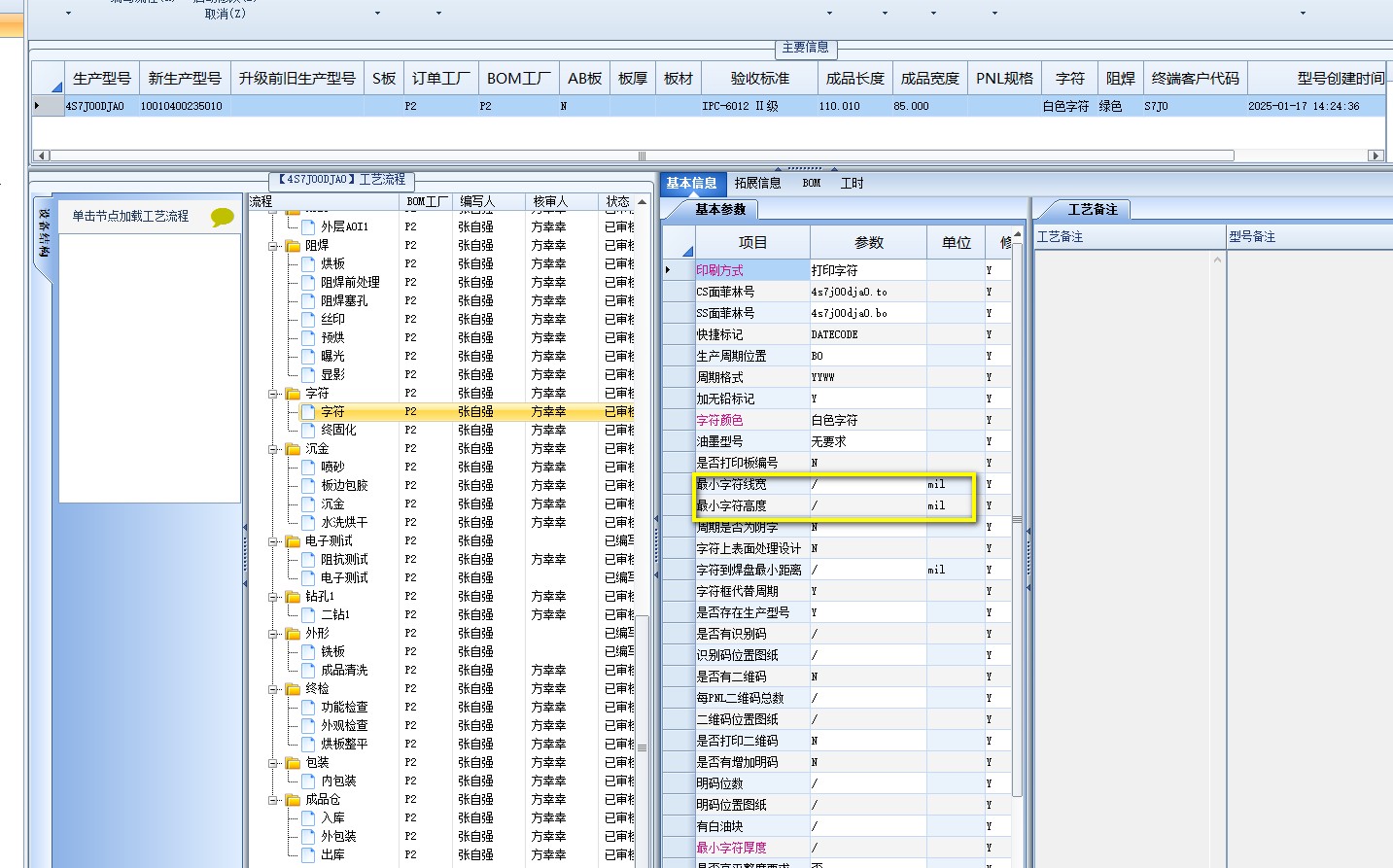Screen dimensions: 1393x868
Task: Click the 阻焊 folder icon
Action: pos(293,246)
